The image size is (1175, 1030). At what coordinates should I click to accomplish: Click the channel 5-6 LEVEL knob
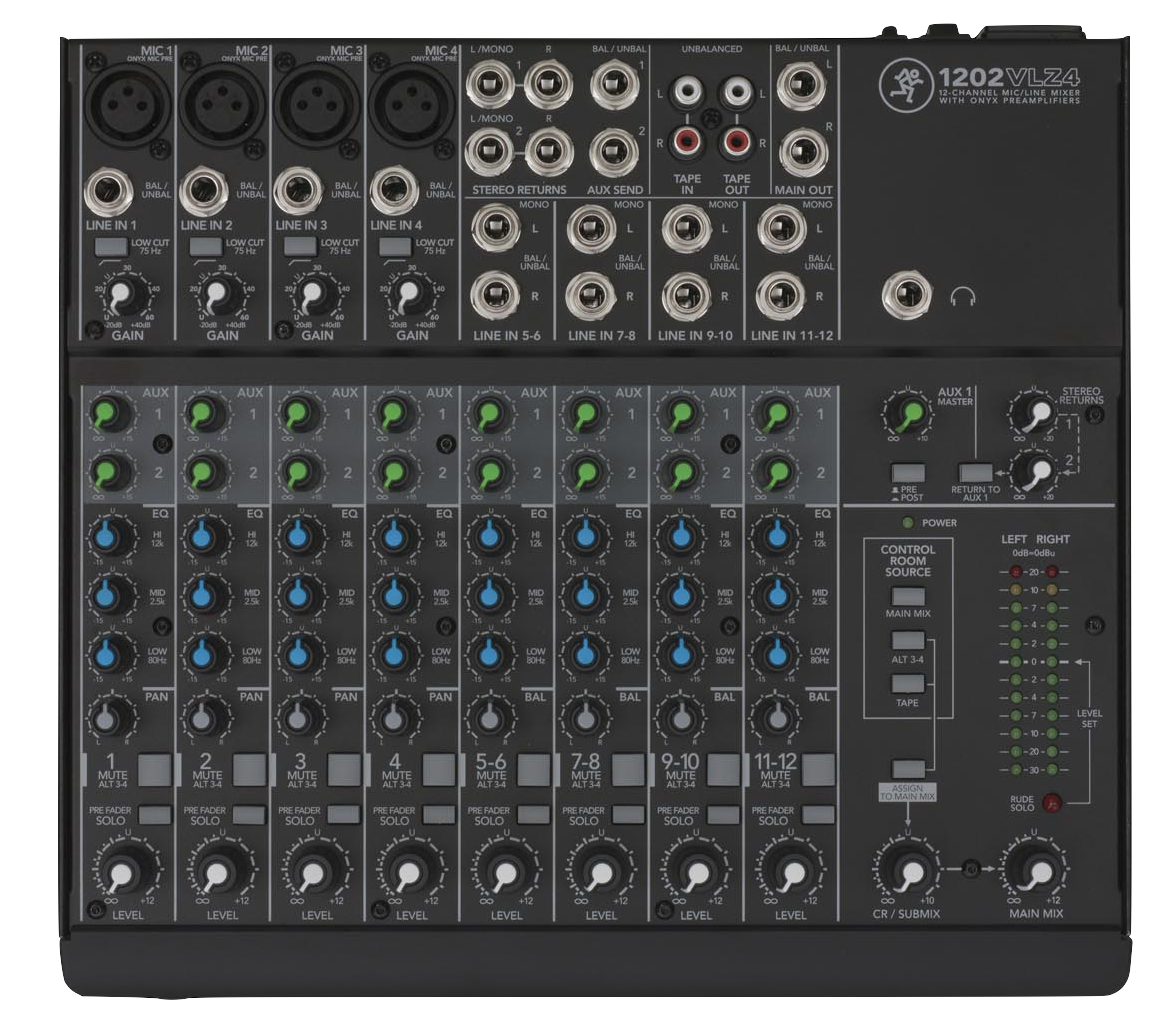(503, 872)
